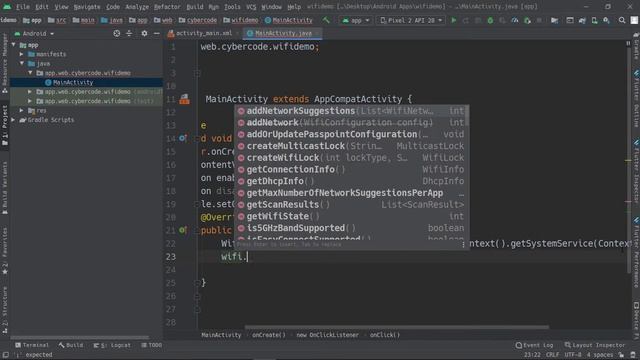Toggle the Build Variants side tool window
The image size is (640, 360).
pyautogui.click(x=4, y=188)
